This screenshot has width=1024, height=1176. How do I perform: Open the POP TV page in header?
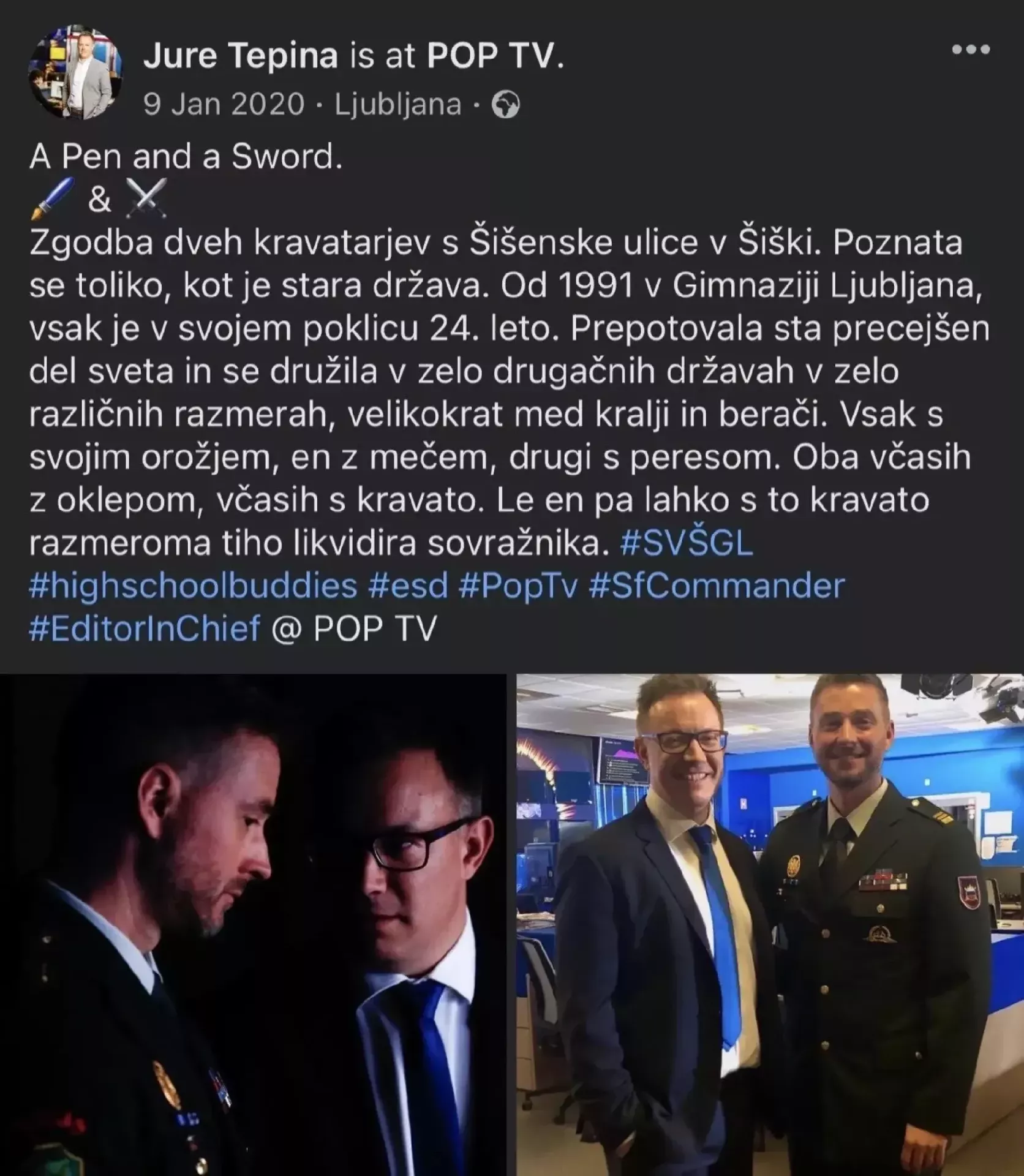click(x=495, y=56)
